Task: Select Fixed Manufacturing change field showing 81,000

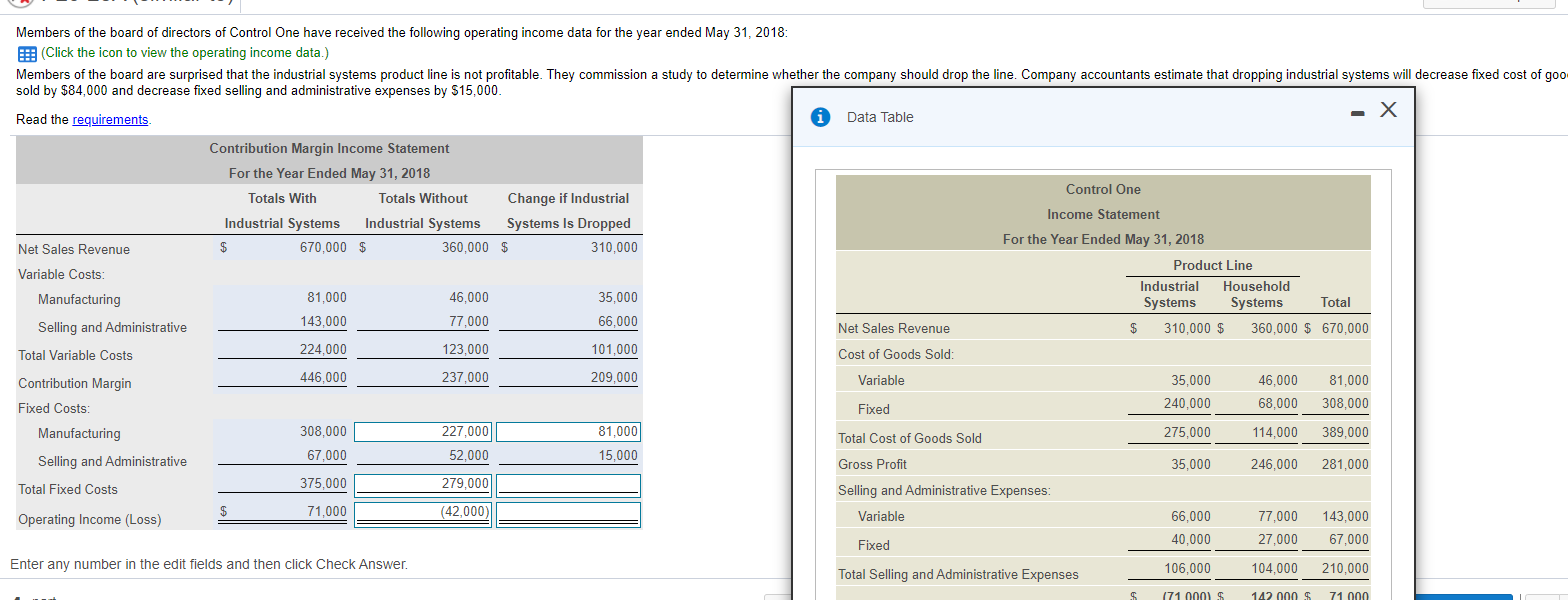Action: 568,432
